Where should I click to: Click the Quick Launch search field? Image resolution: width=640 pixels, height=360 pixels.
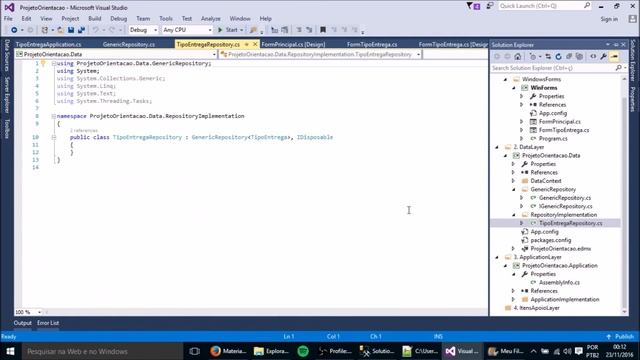pyautogui.click(x=544, y=6)
